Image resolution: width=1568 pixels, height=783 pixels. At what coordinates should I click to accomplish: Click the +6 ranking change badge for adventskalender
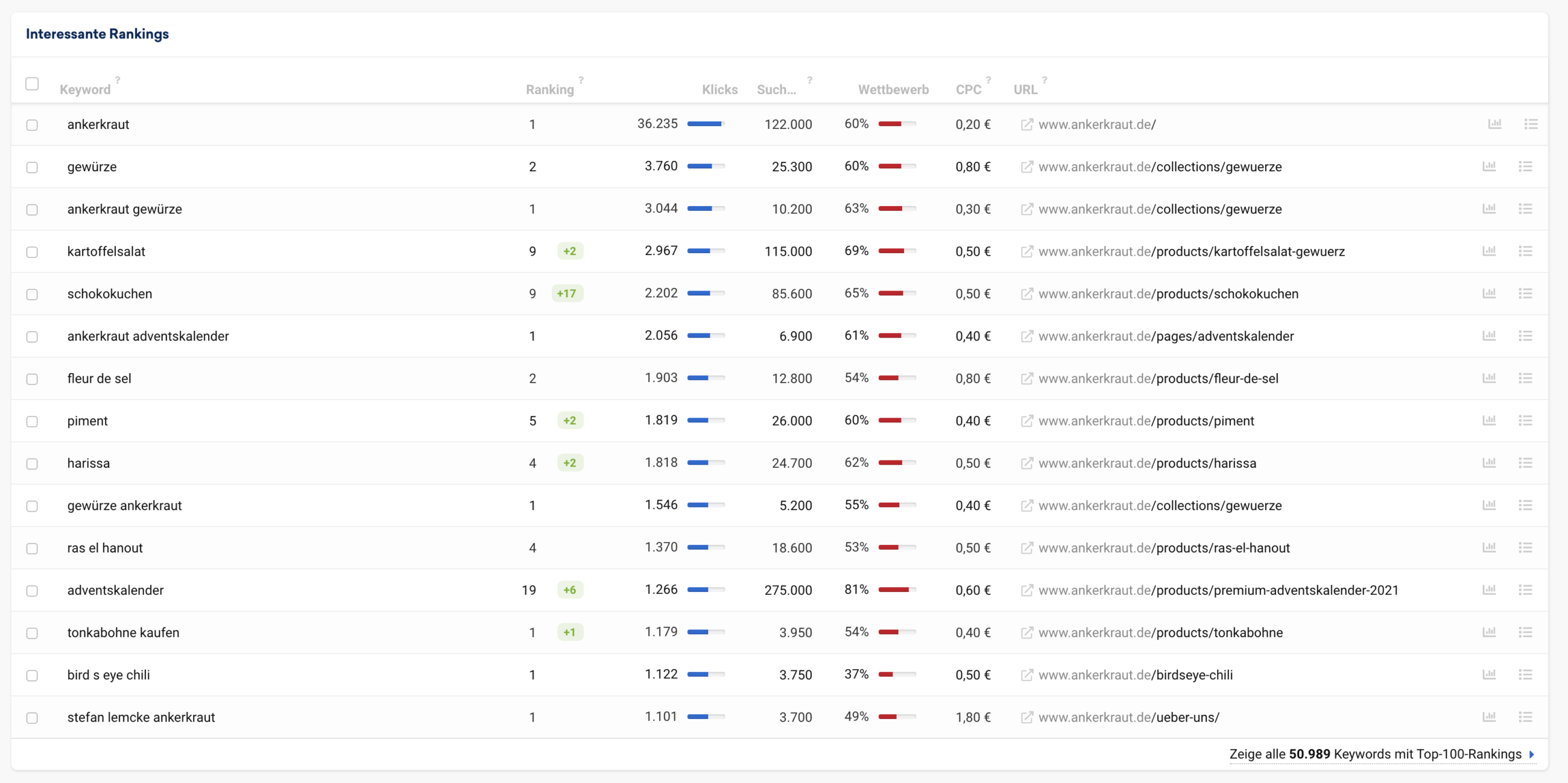(570, 590)
